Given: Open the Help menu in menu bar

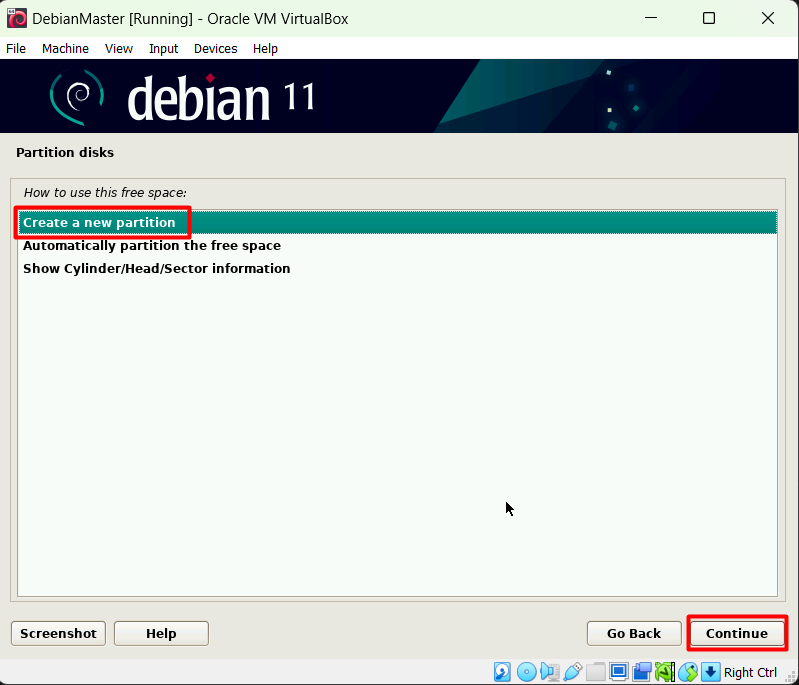Looking at the screenshot, I should [265, 48].
